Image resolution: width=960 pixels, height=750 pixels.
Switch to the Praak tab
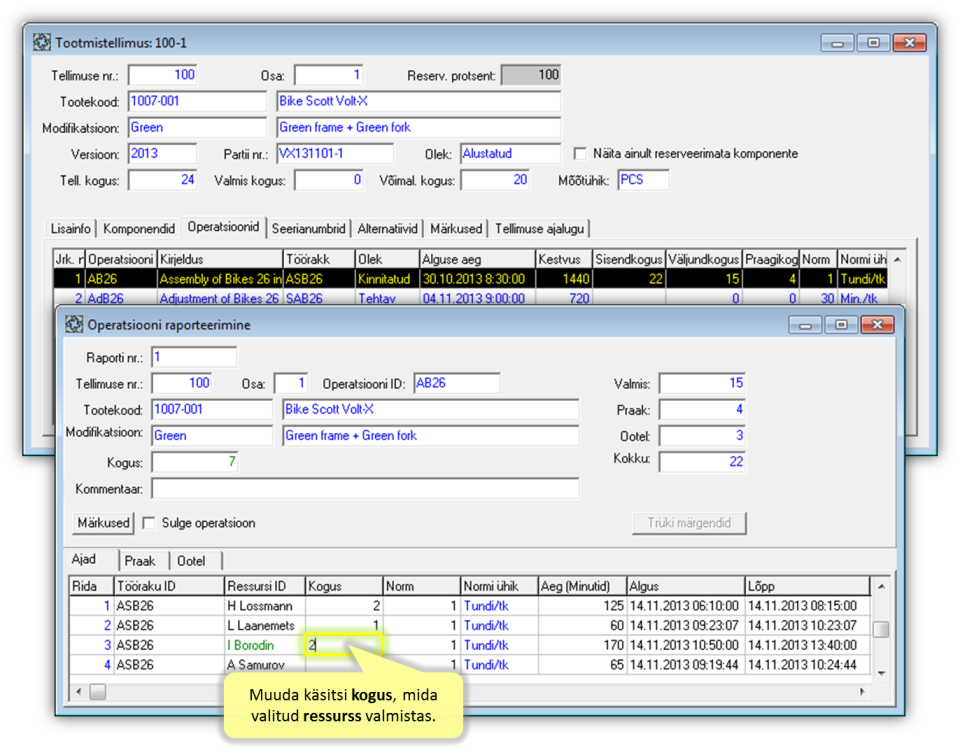(140, 561)
